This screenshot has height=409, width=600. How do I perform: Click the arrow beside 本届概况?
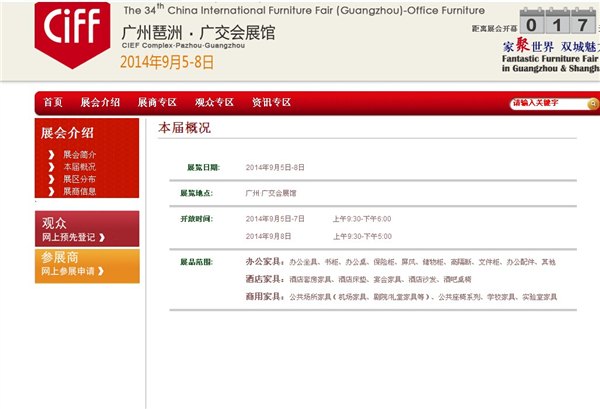(x=52, y=167)
